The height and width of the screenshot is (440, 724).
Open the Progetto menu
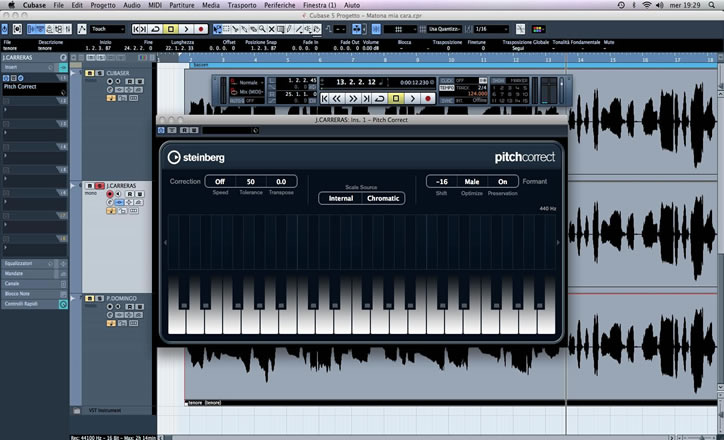[103, 5]
